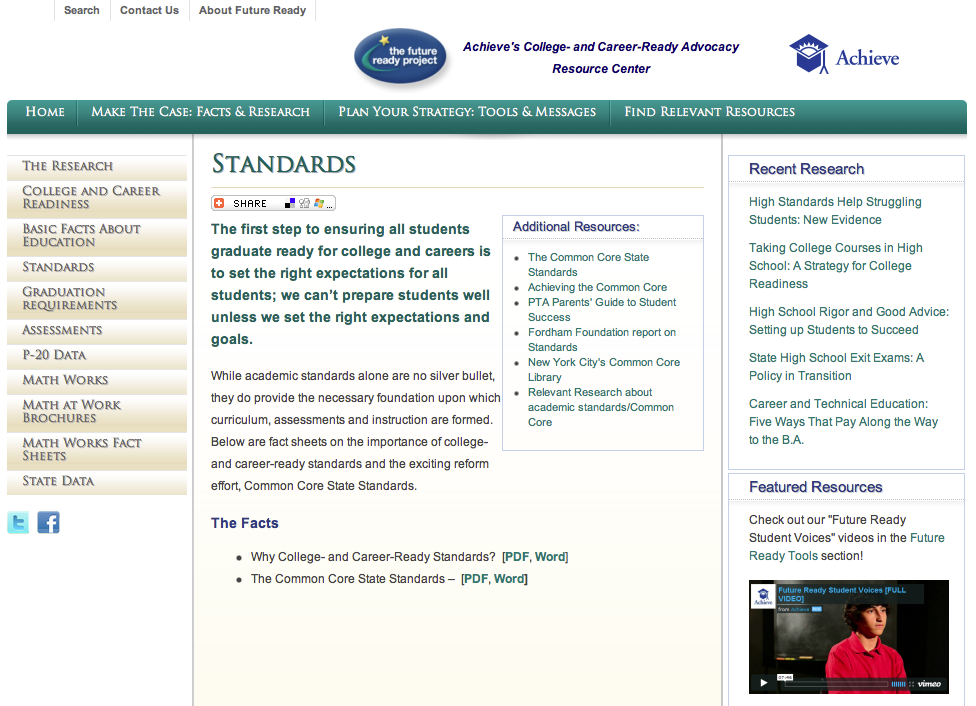Share via the MySpace people icon
This screenshot has width=976, height=706.
click(x=304, y=203)
